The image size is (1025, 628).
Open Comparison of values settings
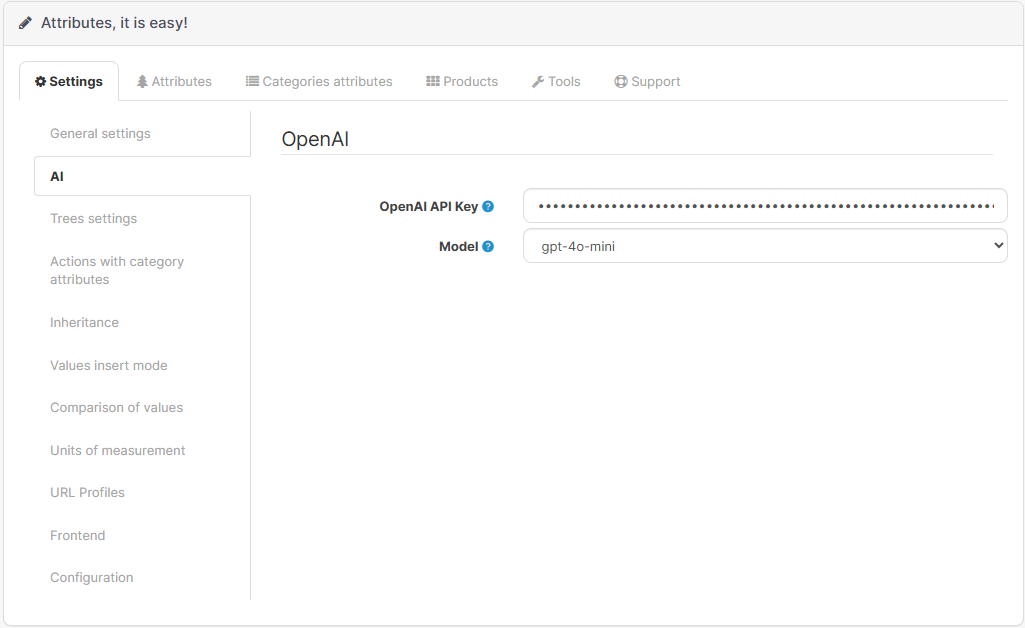[116, 408]
